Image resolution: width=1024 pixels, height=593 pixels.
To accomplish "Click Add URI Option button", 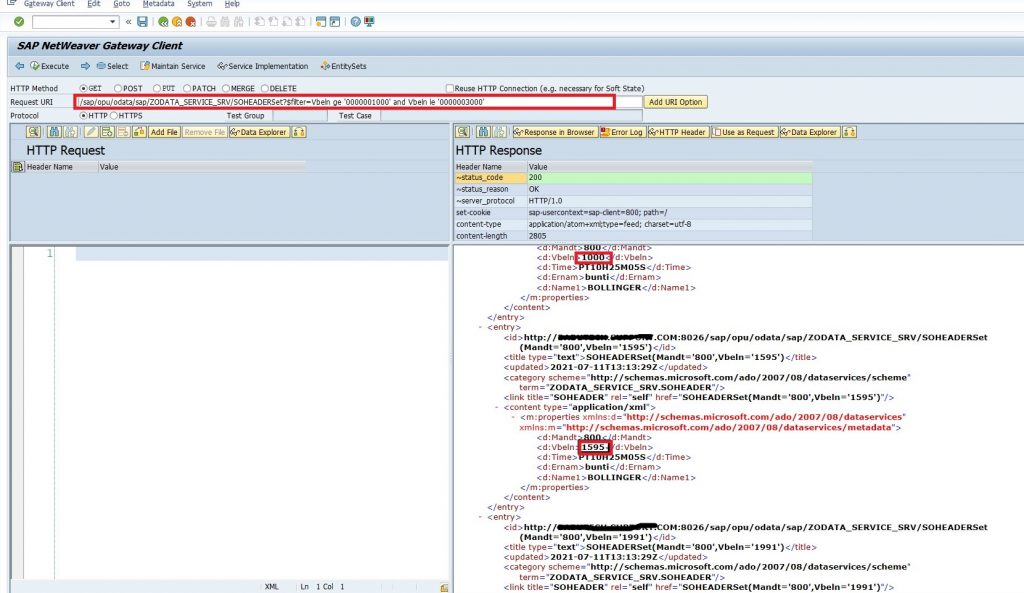I will pos(675,102).
